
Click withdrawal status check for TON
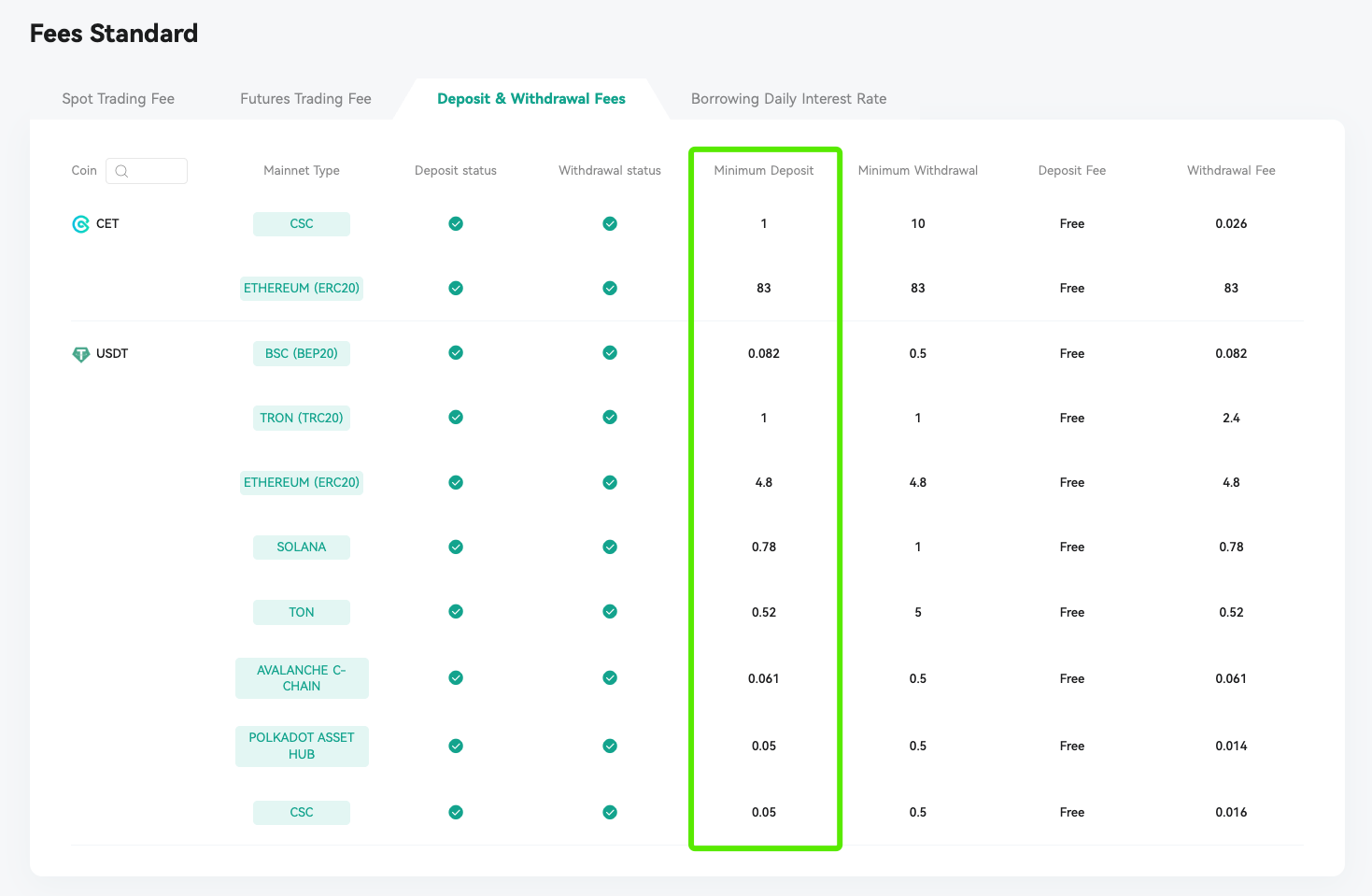click(610, 611)
